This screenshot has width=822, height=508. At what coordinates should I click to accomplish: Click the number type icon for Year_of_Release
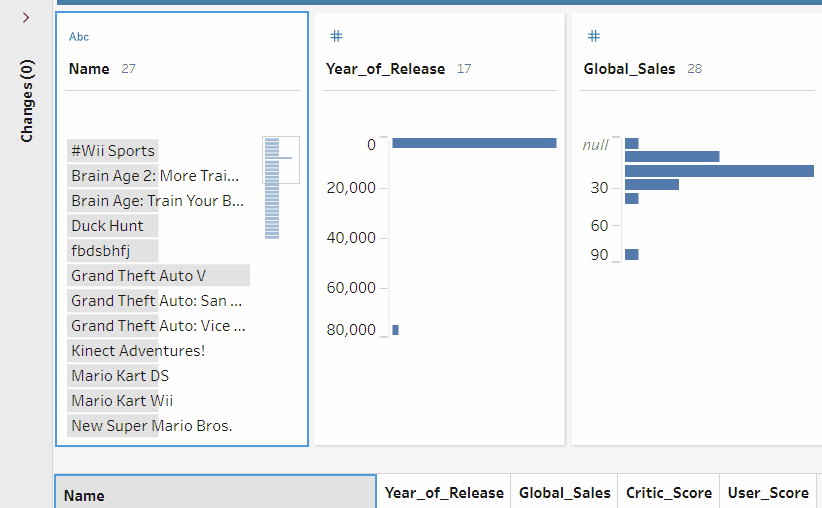[x=336, y=36]
